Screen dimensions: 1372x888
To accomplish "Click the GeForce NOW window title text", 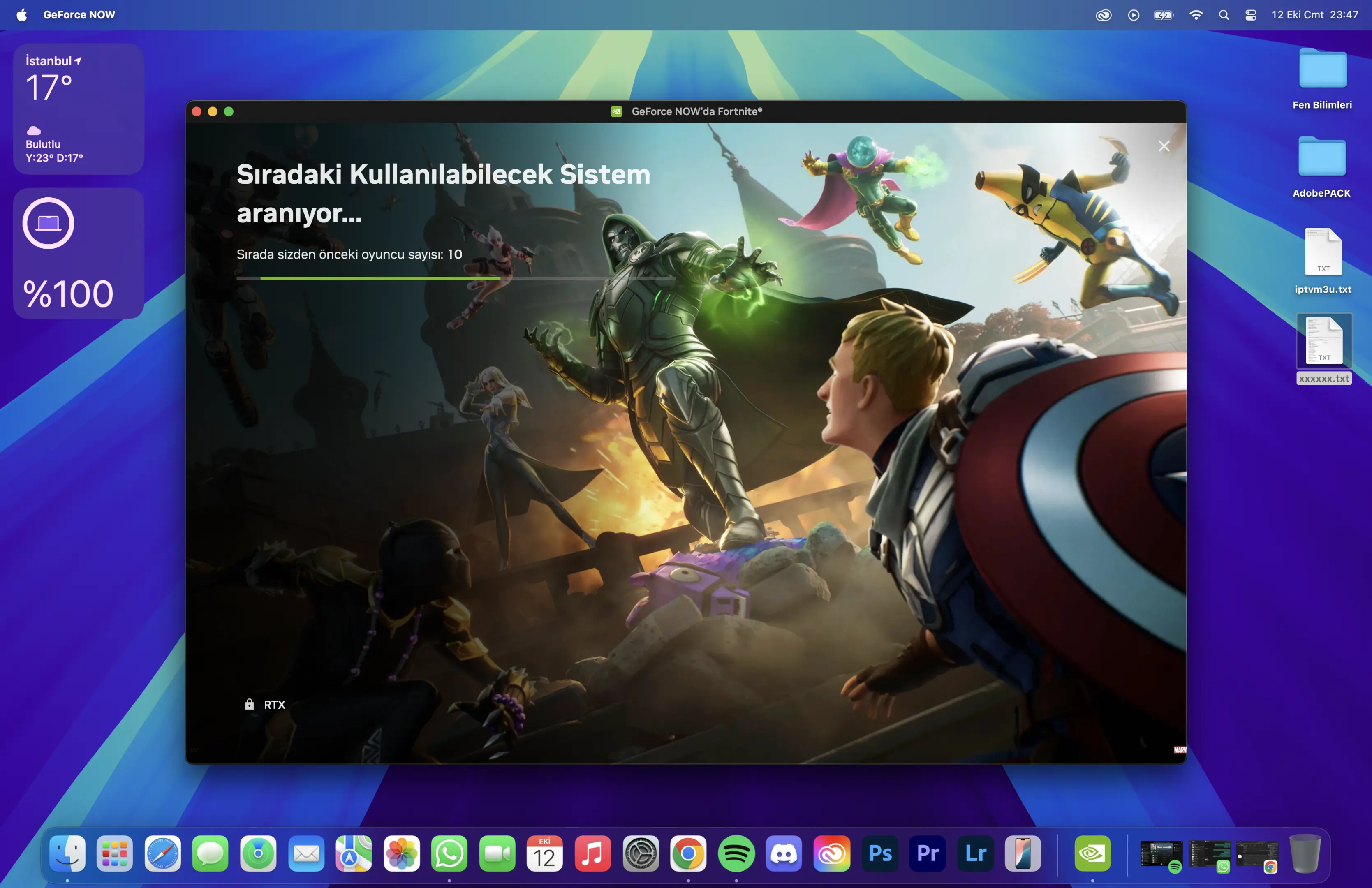I will tap(696, 111).
